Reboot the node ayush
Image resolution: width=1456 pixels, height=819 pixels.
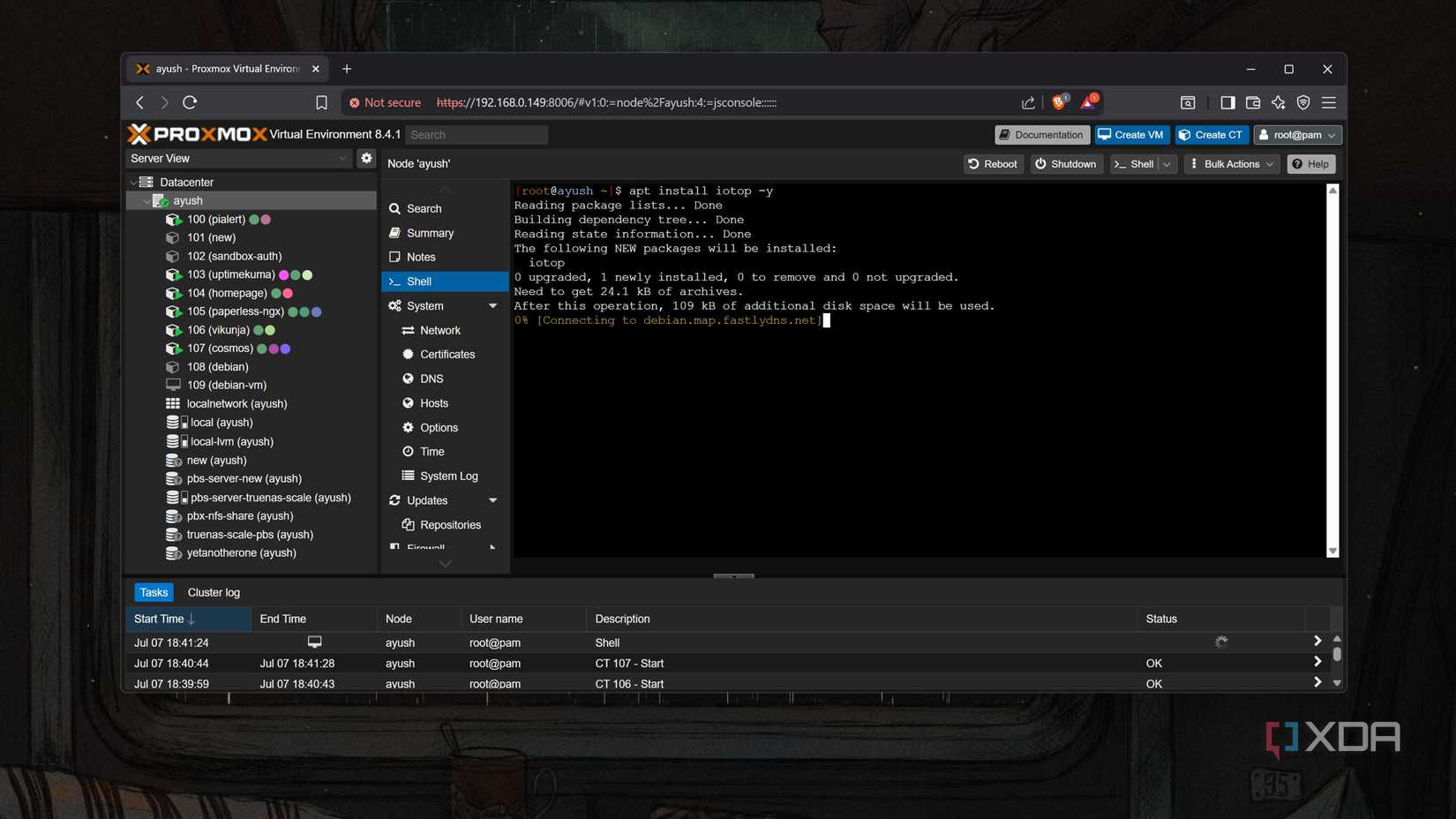pyautogui.click(x=992, y=163)
